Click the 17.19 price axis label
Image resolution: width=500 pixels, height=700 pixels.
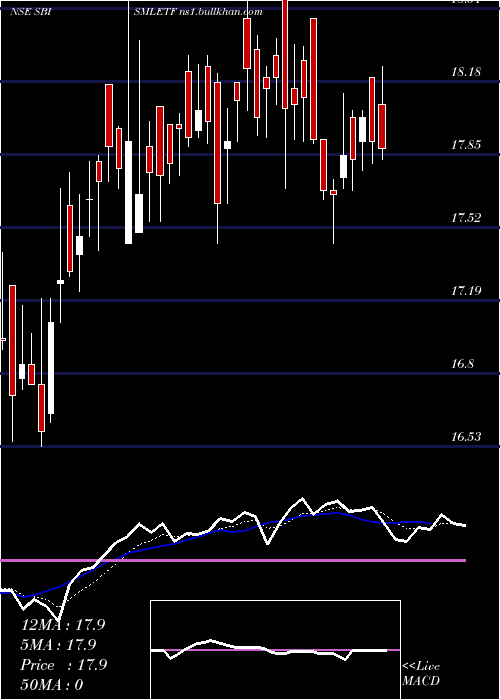466,291
